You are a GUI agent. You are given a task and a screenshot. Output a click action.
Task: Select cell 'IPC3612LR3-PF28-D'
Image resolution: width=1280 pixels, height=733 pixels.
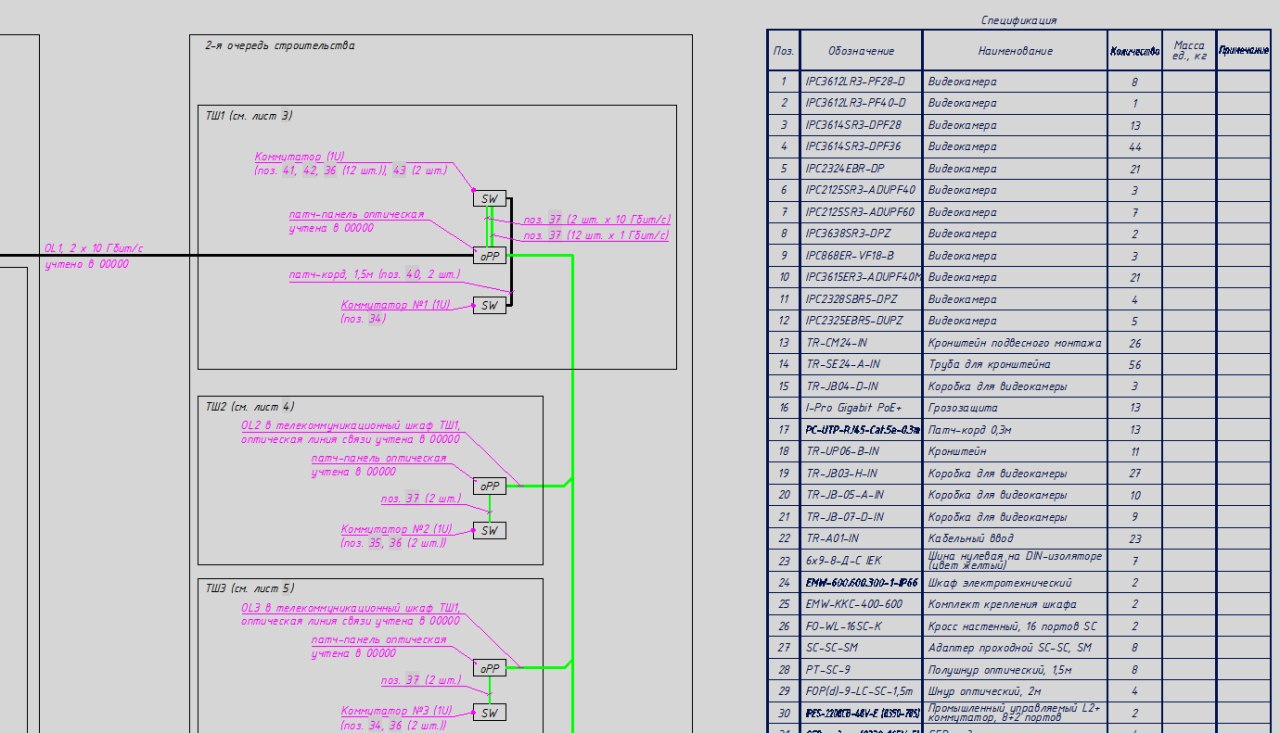[x=861, y=82]
